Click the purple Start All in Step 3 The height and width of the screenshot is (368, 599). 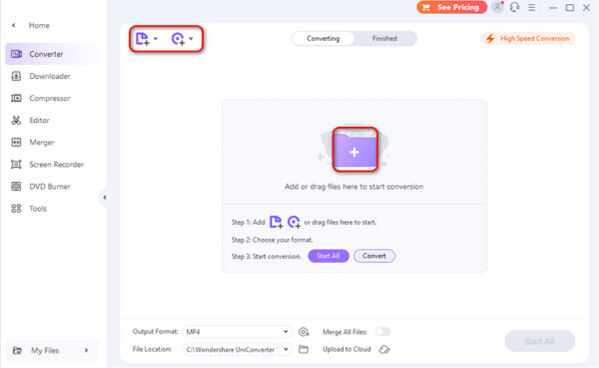329,256
